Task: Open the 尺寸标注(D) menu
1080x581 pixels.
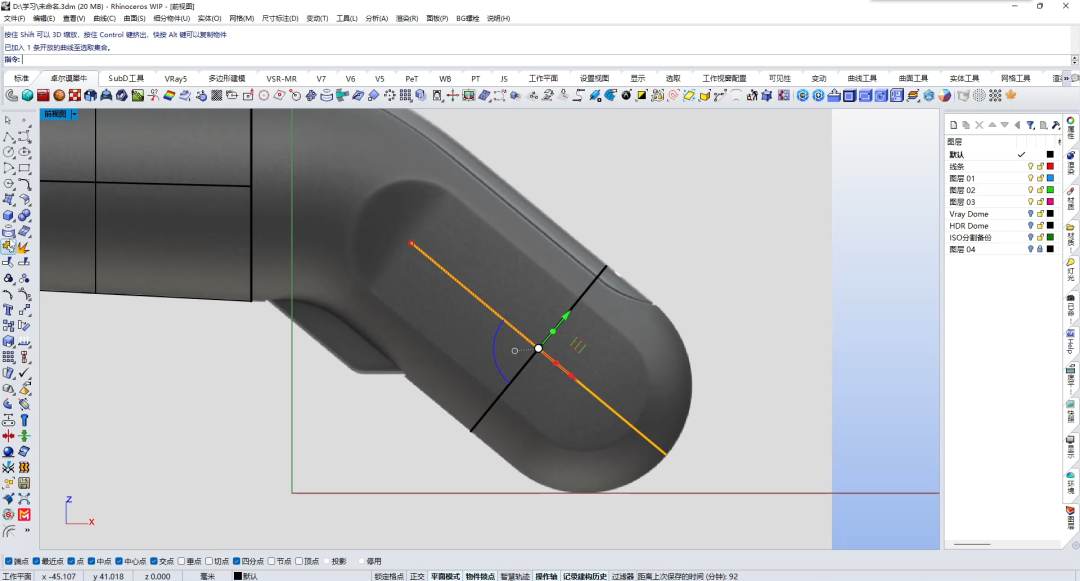Action: (x=280, y=19)
